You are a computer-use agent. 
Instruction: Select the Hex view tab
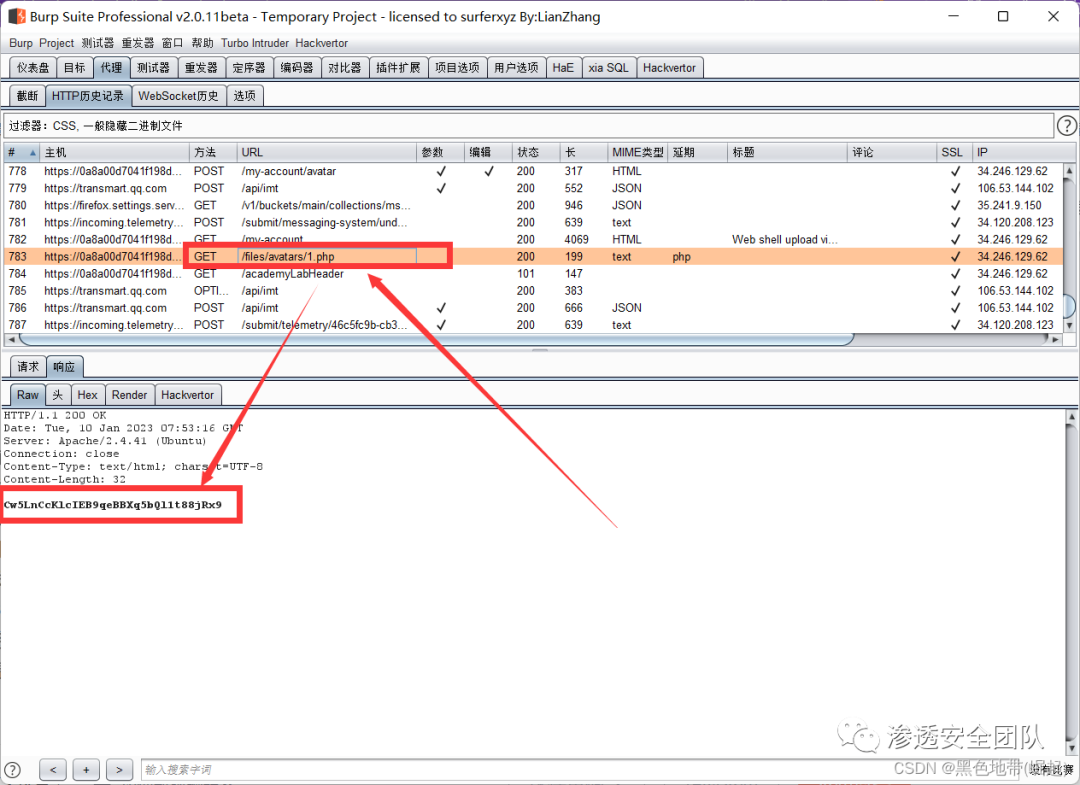(87, 395)
